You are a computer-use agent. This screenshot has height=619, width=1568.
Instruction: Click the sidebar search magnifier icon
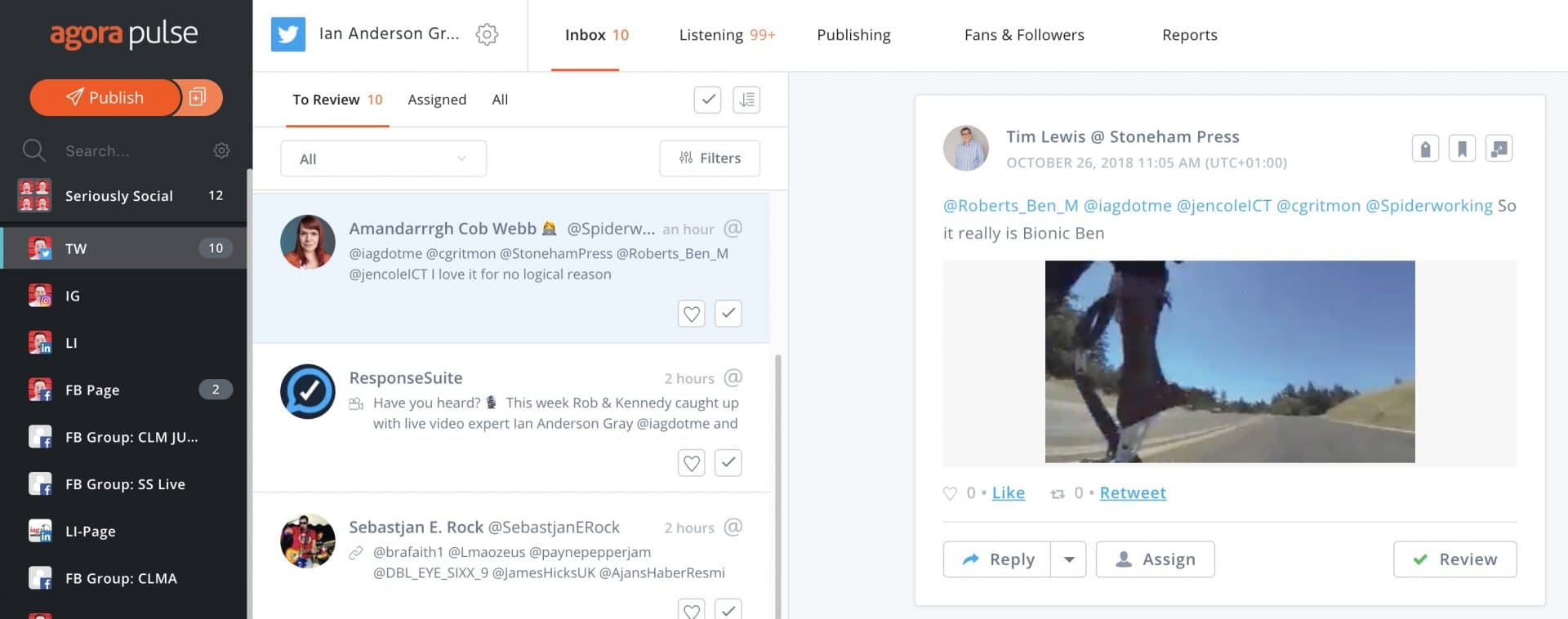point(33,150)
